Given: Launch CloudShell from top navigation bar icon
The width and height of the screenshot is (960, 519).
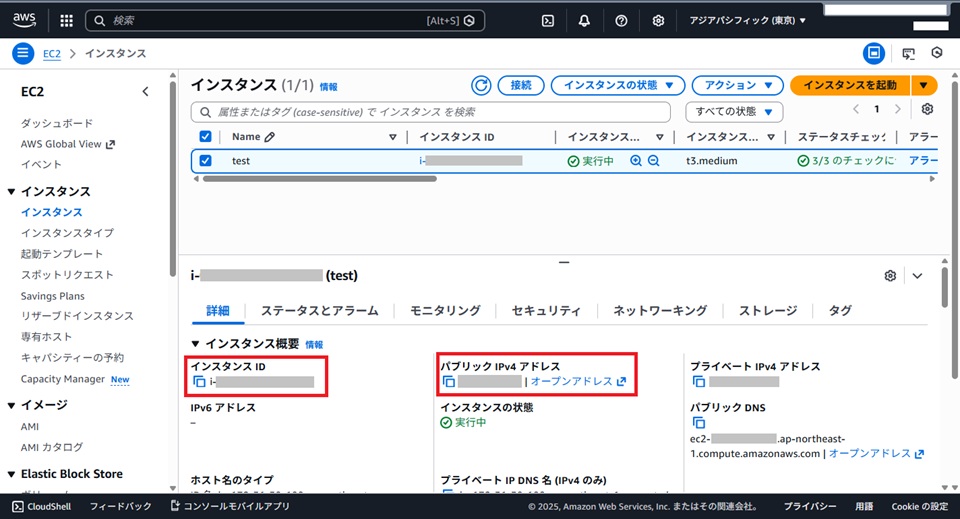Looking at the screenshot, I should coord(548,20).
